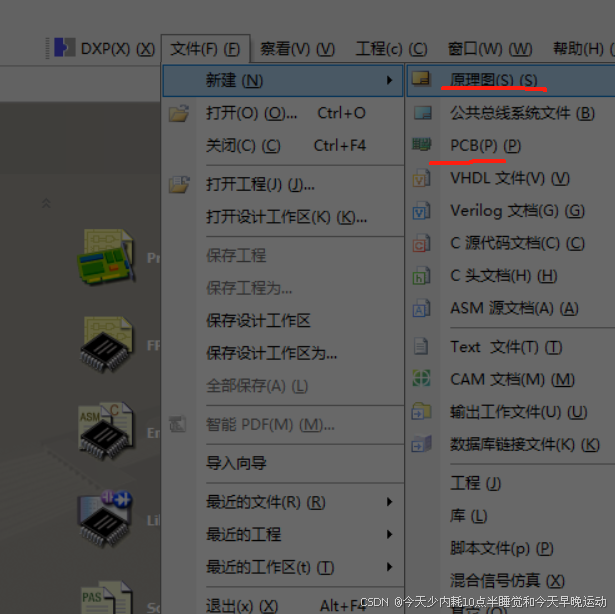Click the 公共总线系统文件 icon

click(422, 113)
